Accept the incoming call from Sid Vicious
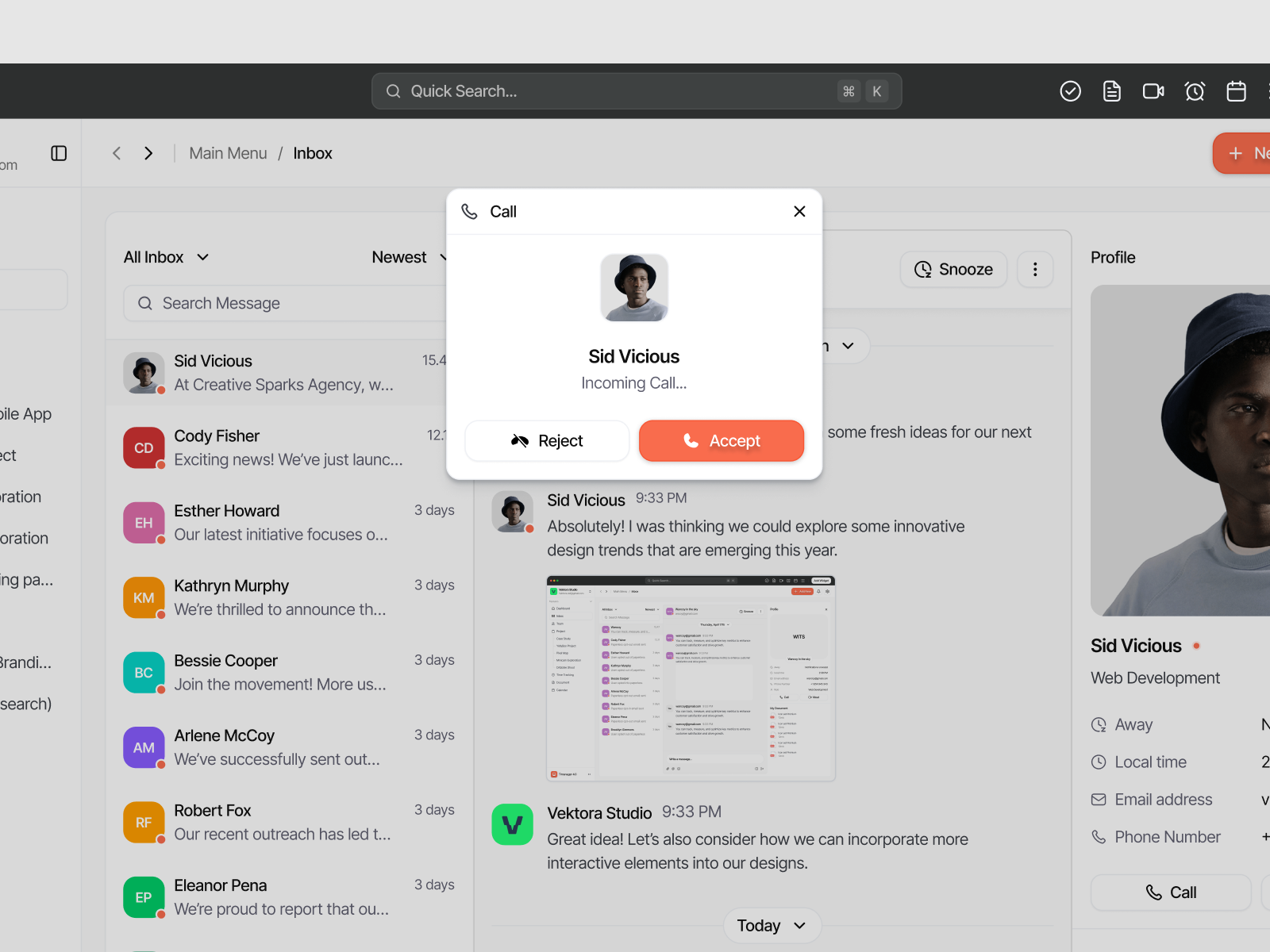This screenshot has height=952, width=1270. tap(721, 440)
